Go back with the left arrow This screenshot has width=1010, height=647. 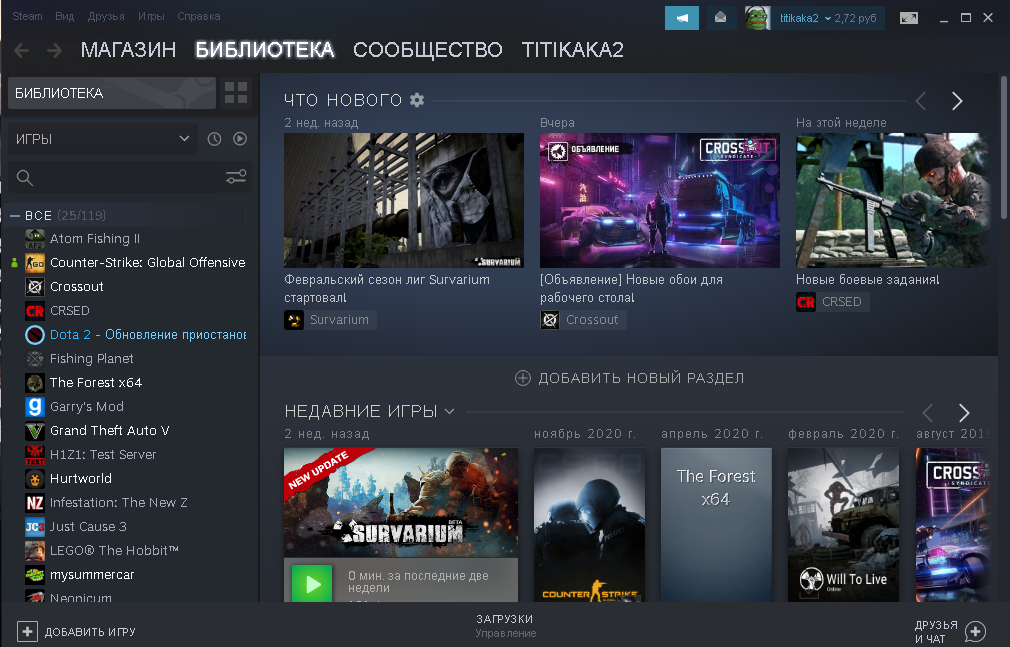click(x=21, y=50)
